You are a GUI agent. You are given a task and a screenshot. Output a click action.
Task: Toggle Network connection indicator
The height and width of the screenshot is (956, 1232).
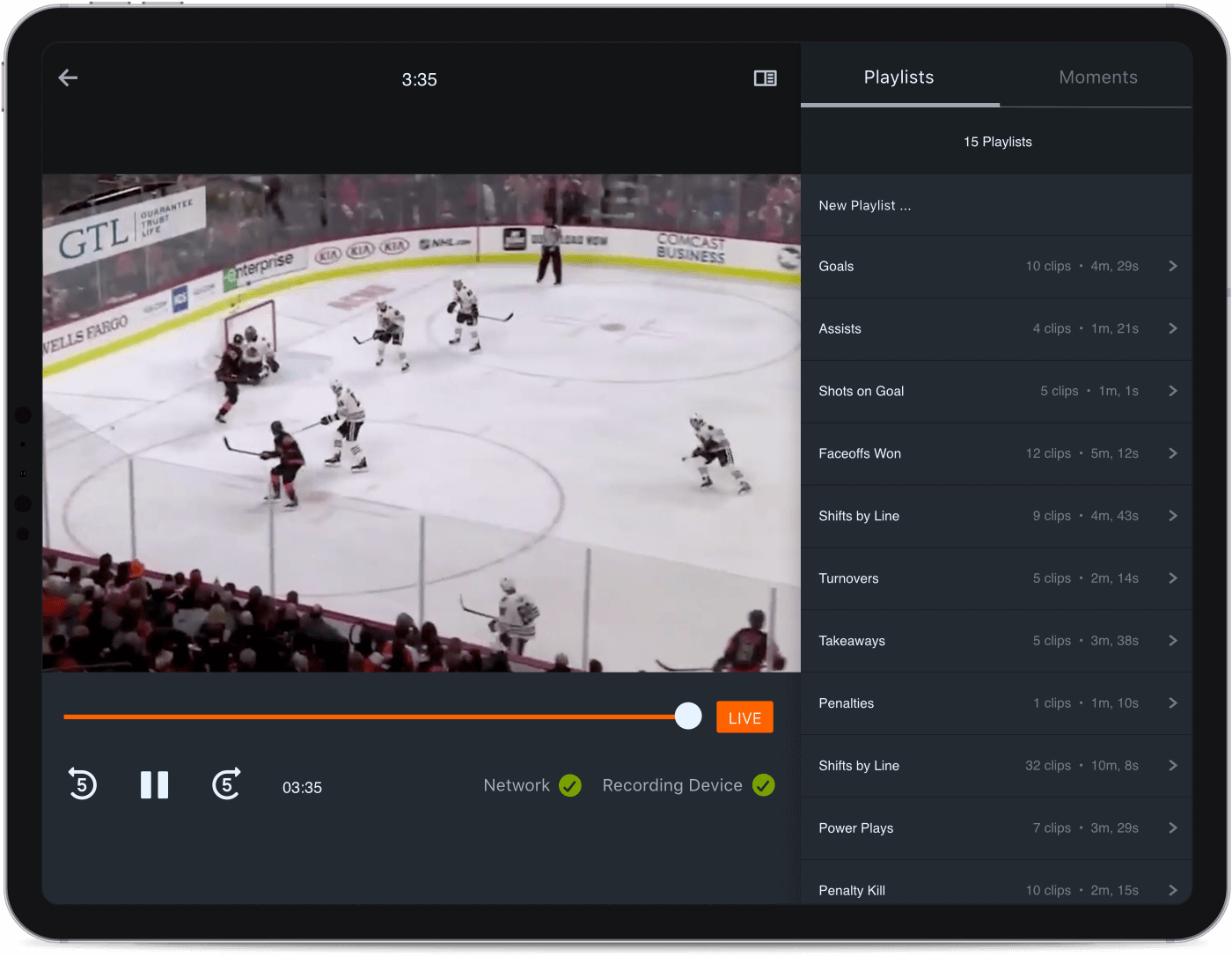[x=570, y=785]
